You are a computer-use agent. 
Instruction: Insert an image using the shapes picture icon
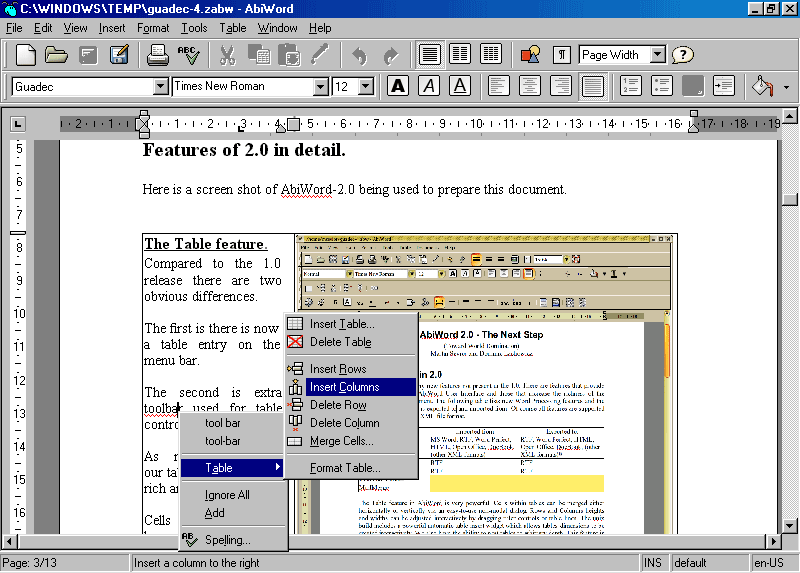tap(530, 55)
